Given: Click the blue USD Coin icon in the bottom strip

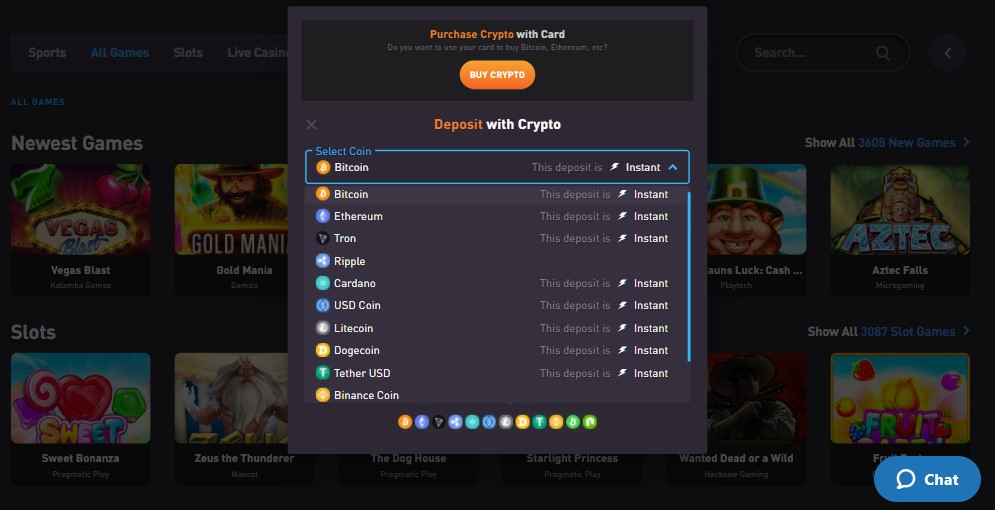Looking at the screenshot, I should (489, 422).
